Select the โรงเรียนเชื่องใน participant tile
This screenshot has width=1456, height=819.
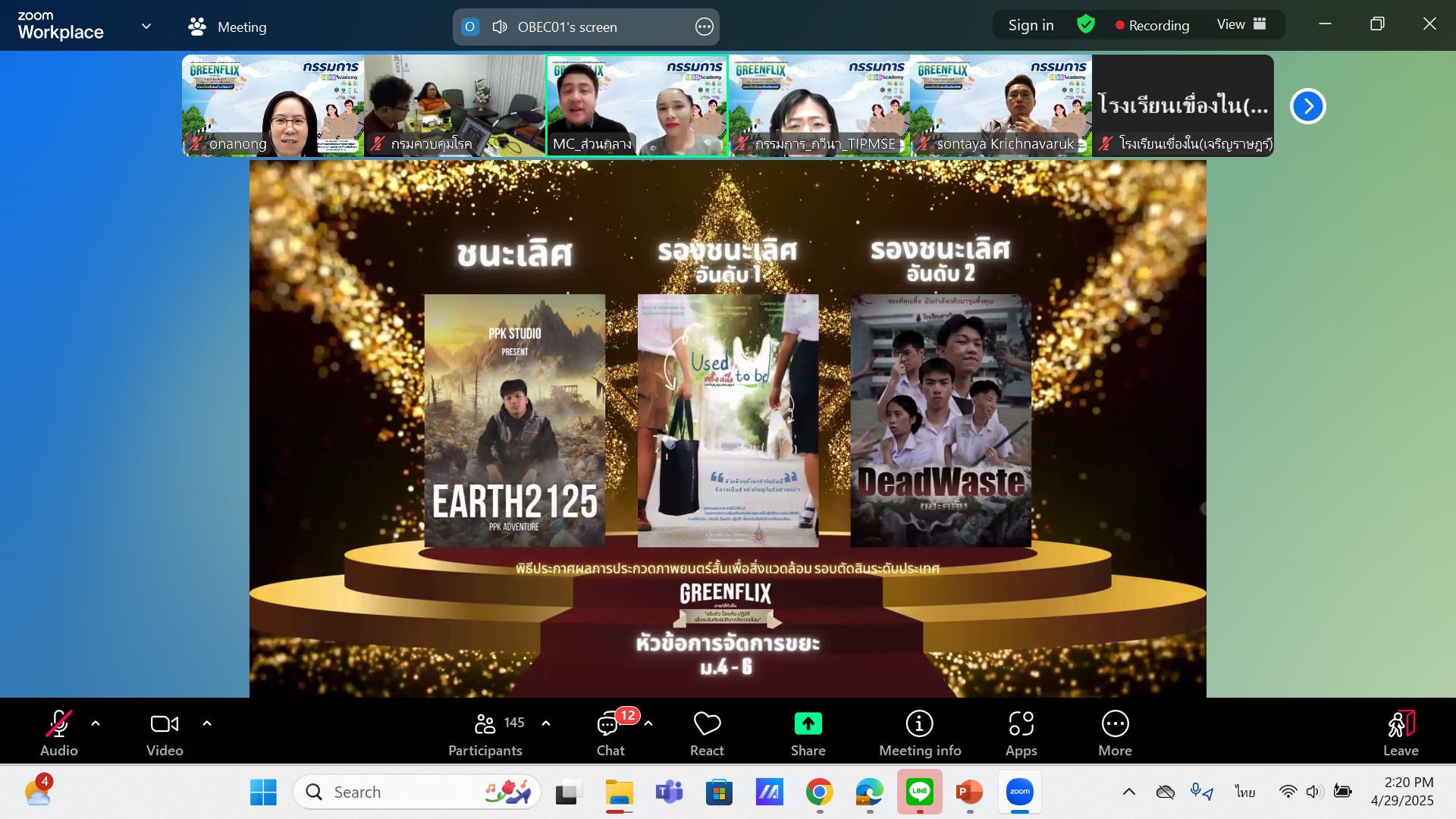pos(1183,105)
